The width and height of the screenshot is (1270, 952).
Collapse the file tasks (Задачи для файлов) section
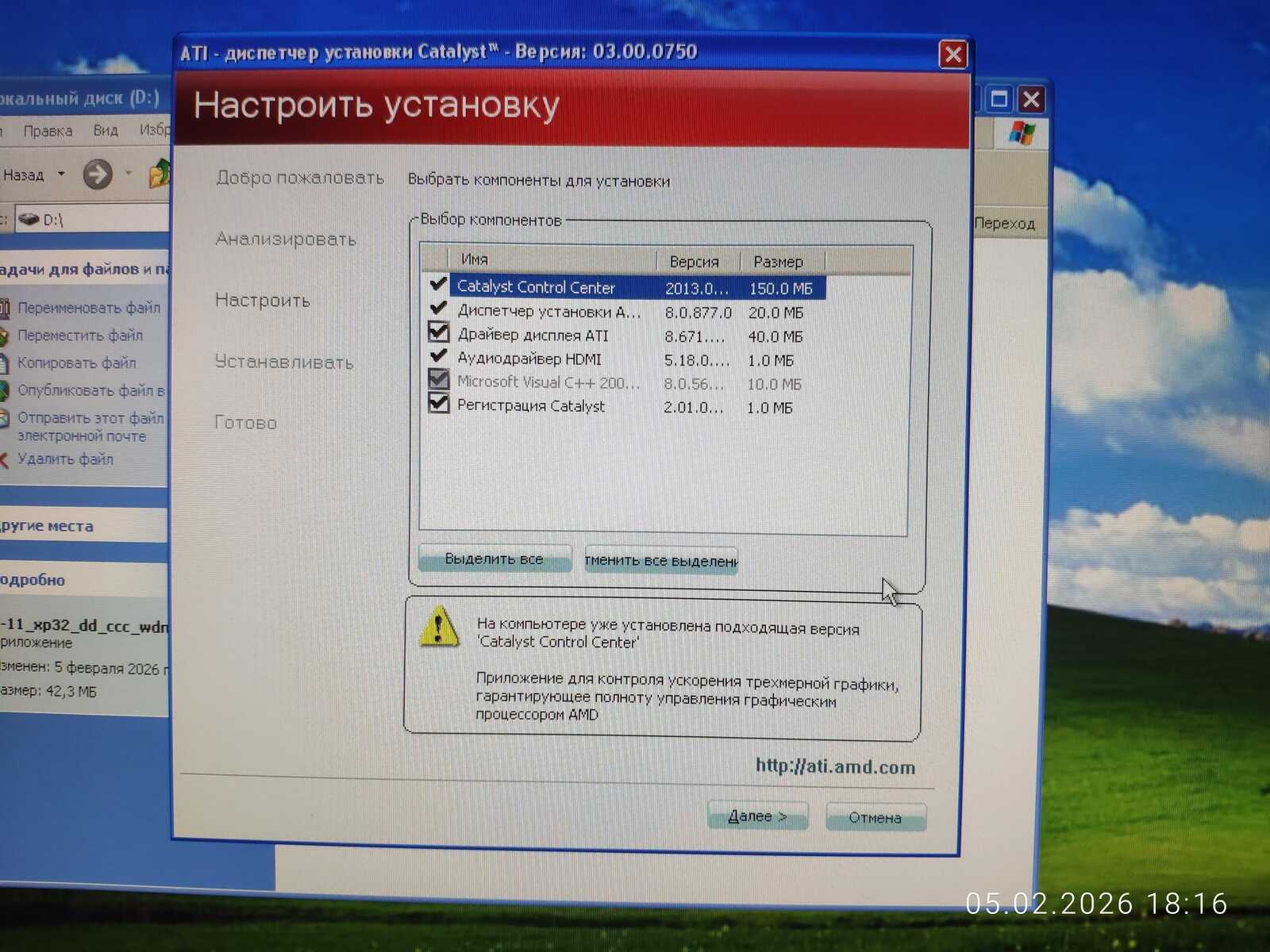click(x=85, y=269)
